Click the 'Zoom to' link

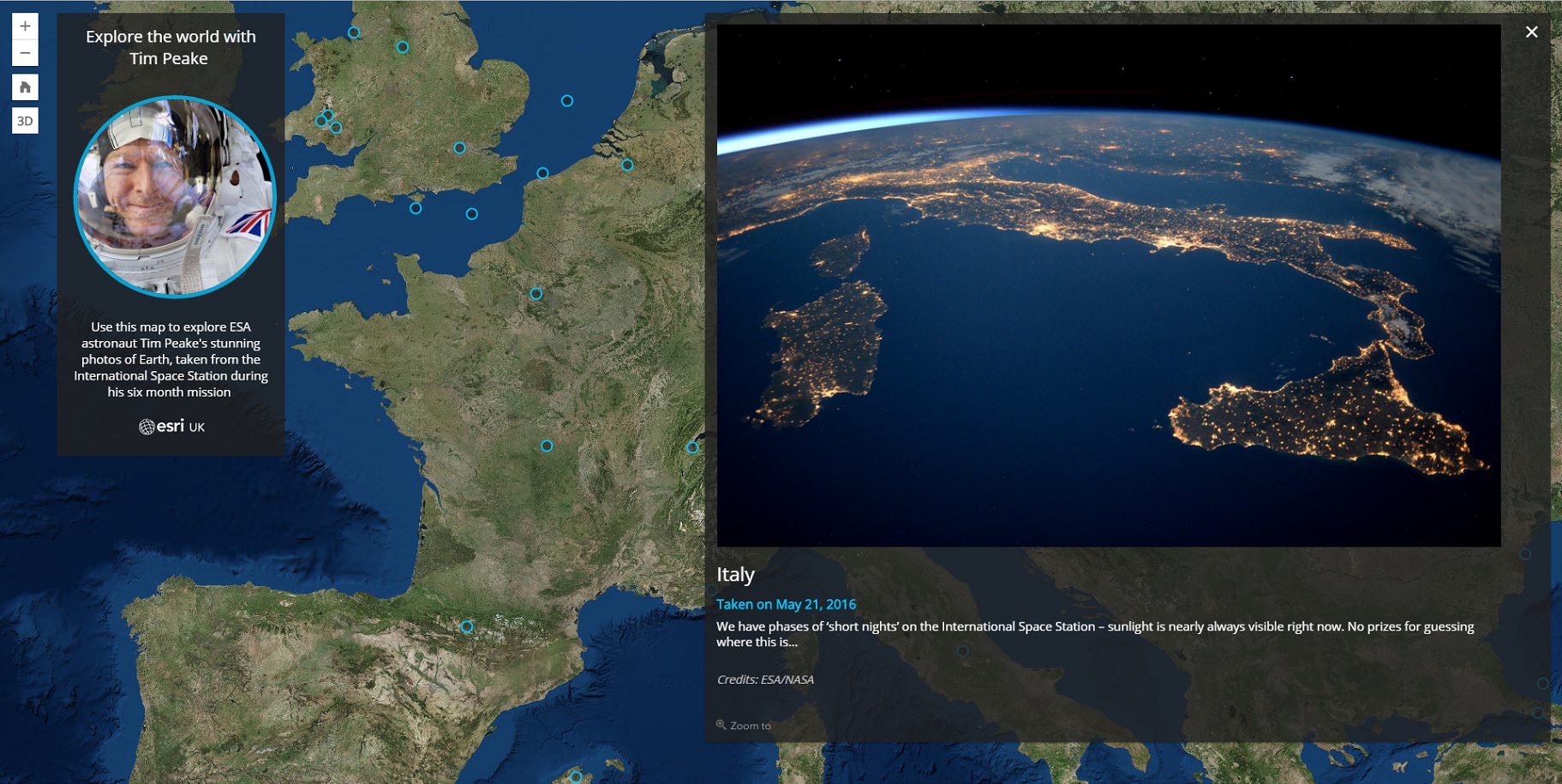click(744, 725)
